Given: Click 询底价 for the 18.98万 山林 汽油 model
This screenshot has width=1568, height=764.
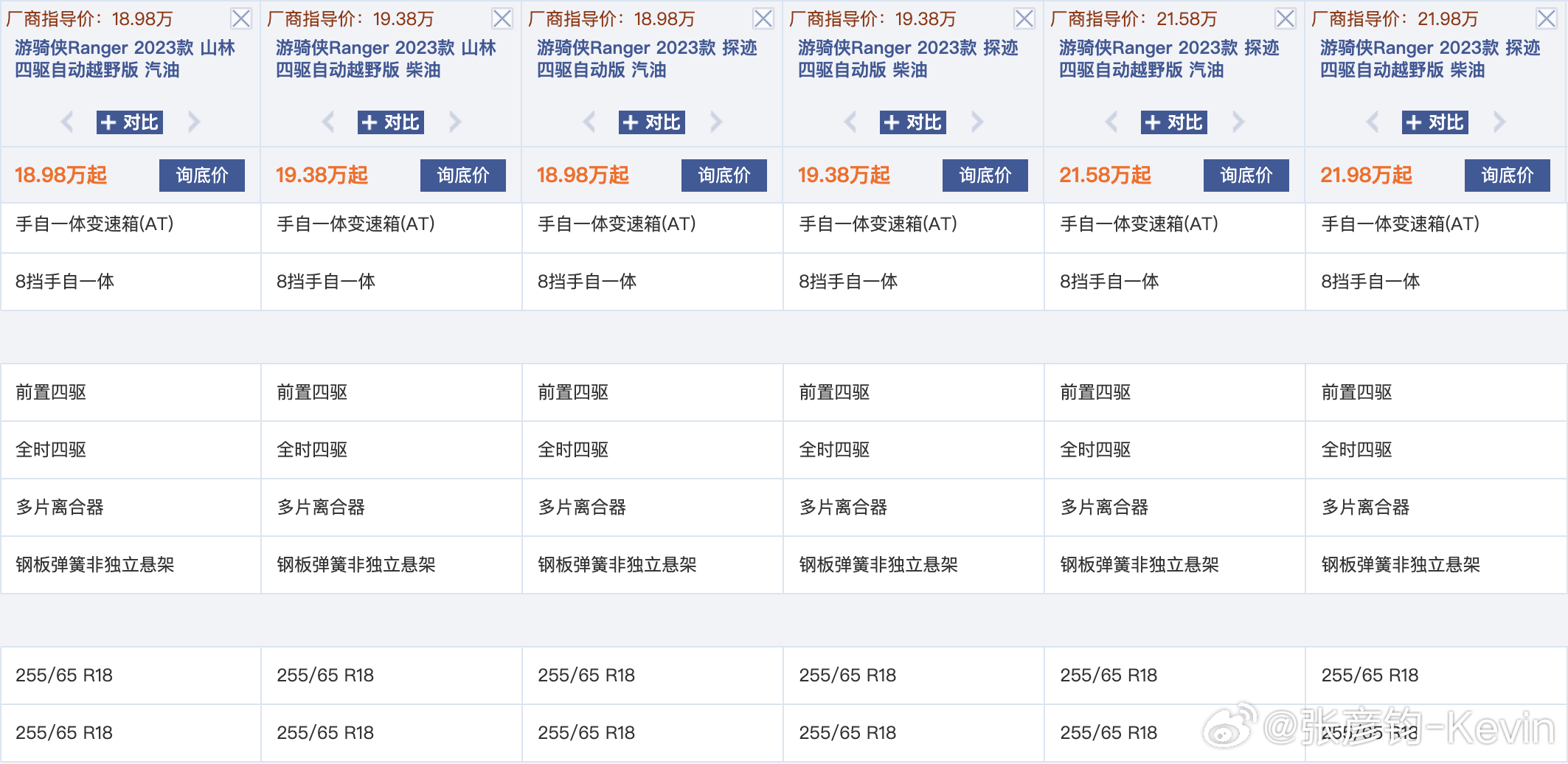Looking at the screenshot, I should pos(202,176).
